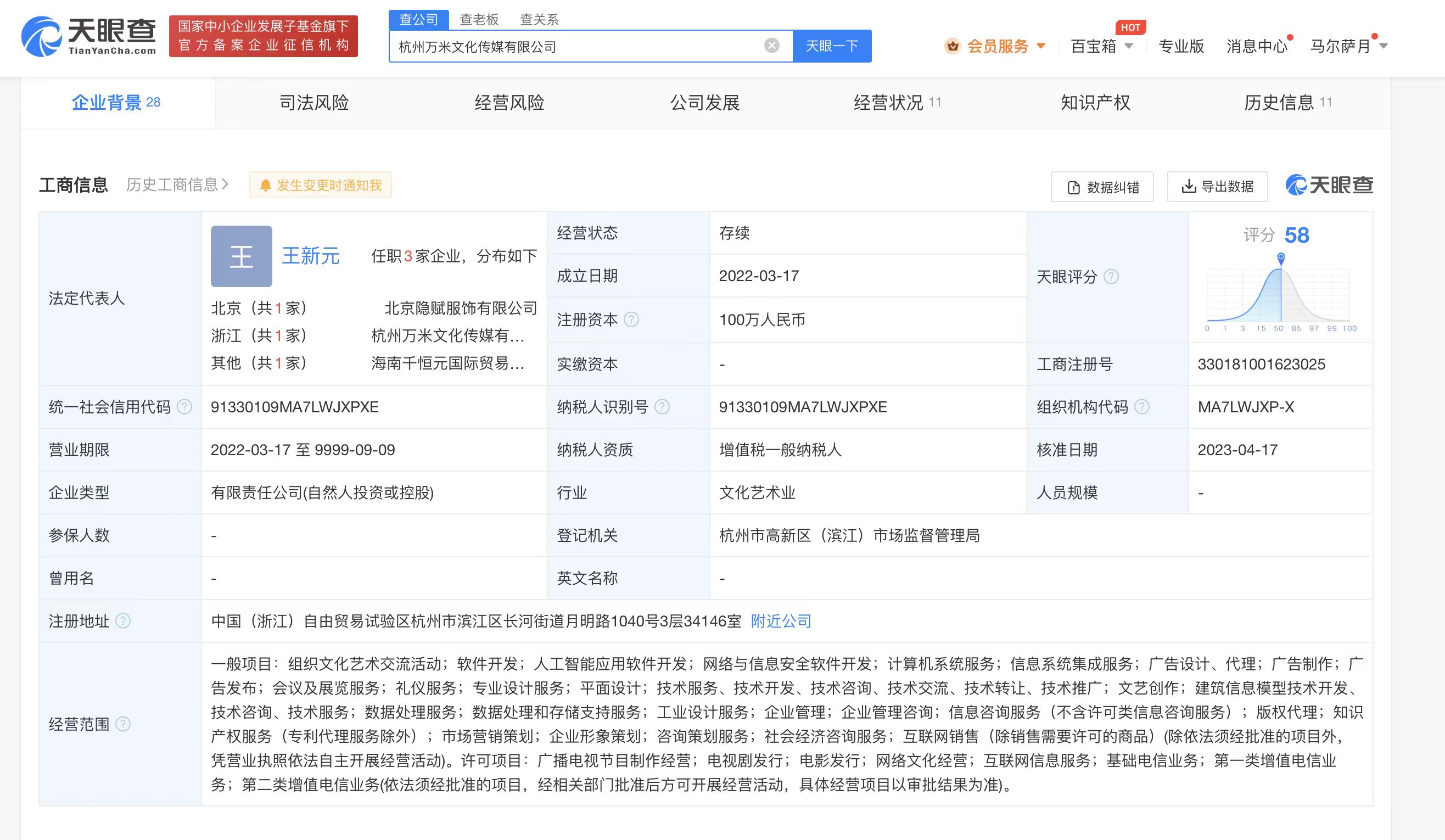The height and width of the screenshot is (840, 1445).
Task: Clear the search box with the X icon
Action: click(x=772, y=46)
